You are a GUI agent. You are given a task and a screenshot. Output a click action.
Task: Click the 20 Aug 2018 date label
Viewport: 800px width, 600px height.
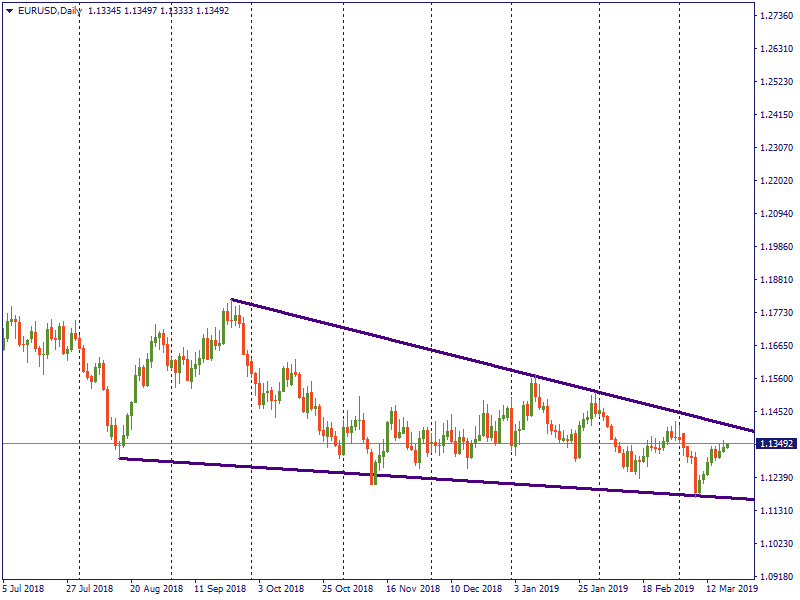(157, 590)
